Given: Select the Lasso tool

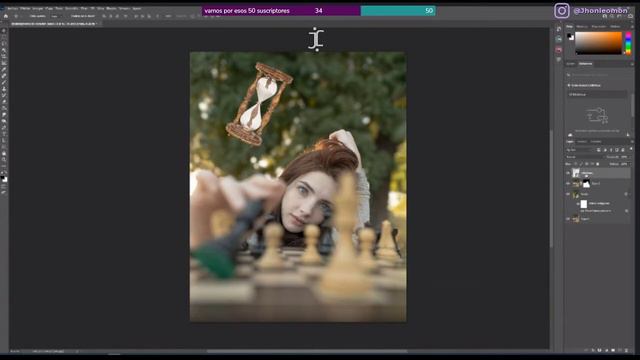Looking at the screenshot, I should coord(4,44).
